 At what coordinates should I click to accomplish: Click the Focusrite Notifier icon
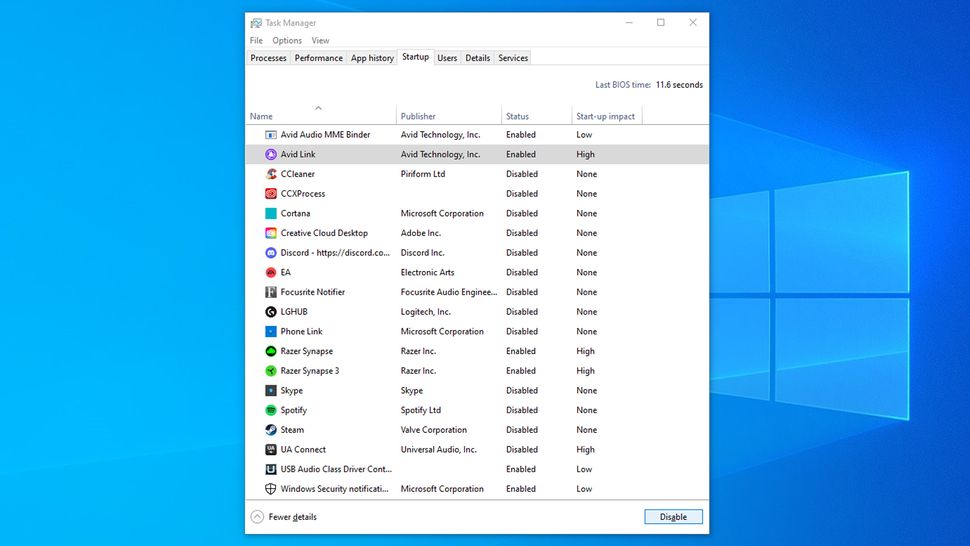click(x=270, y=292)
